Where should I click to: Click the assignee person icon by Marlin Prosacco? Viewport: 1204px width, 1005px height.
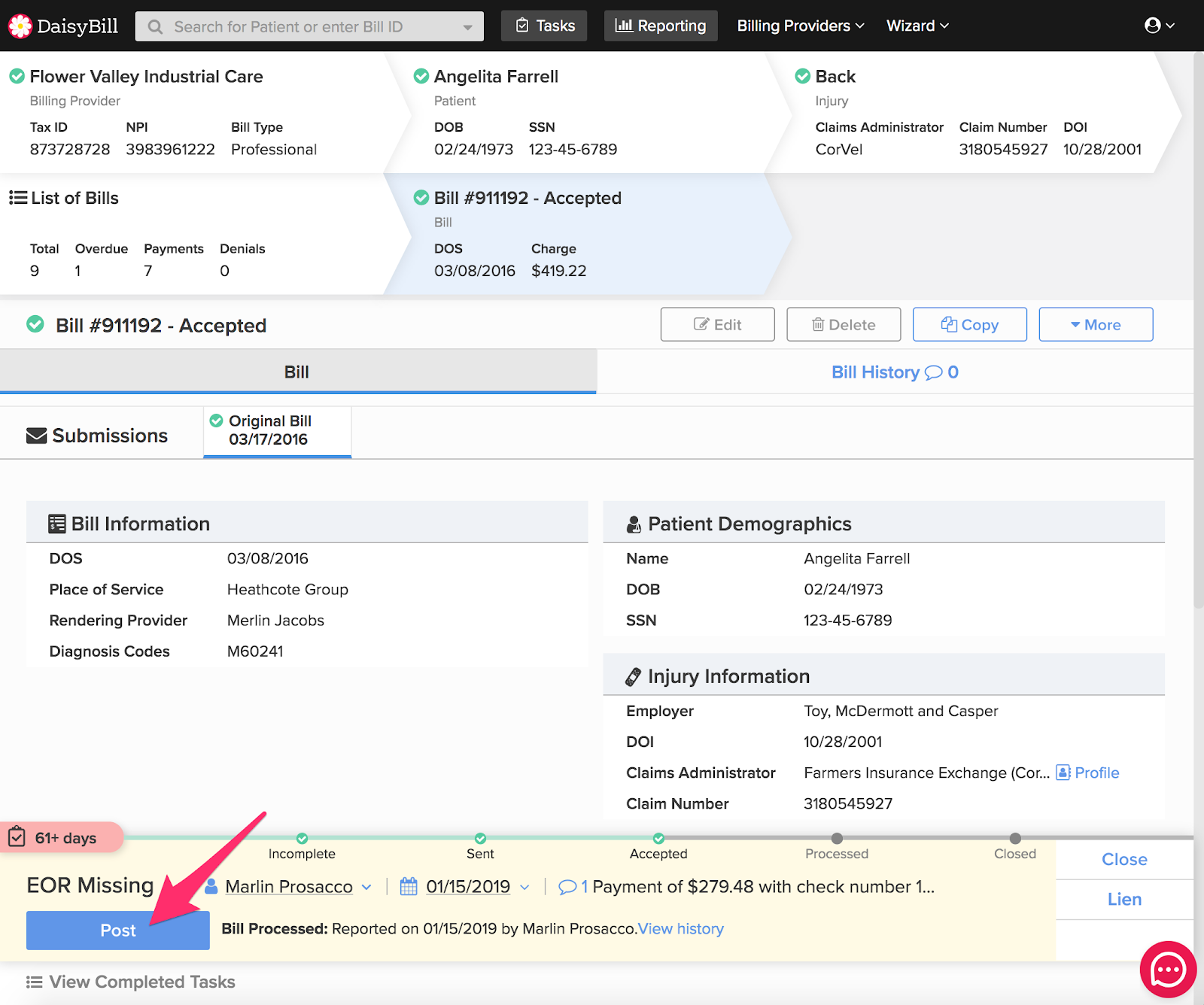(211, 886)
